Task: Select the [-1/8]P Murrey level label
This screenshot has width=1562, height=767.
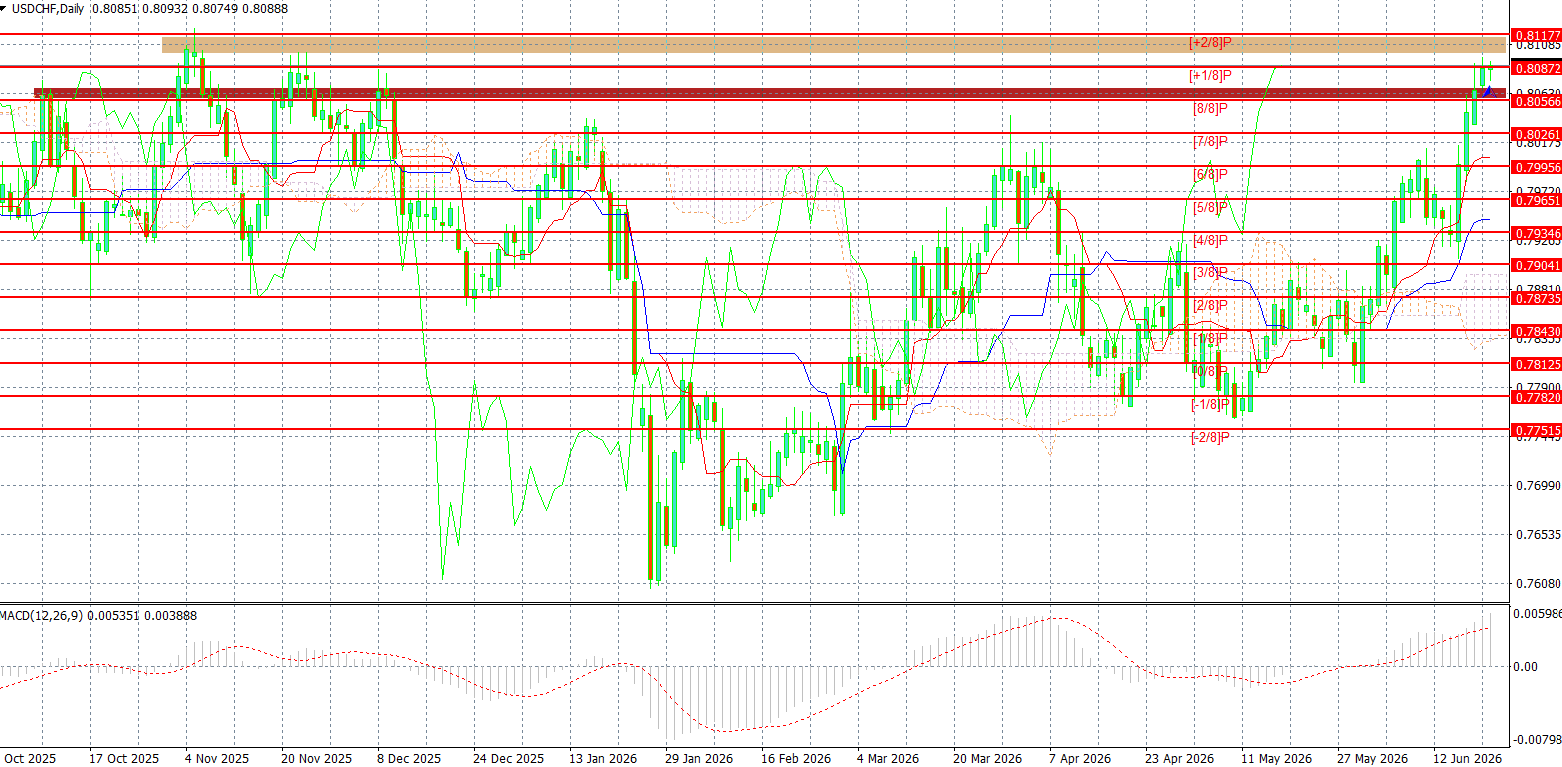Action: 1210,405
